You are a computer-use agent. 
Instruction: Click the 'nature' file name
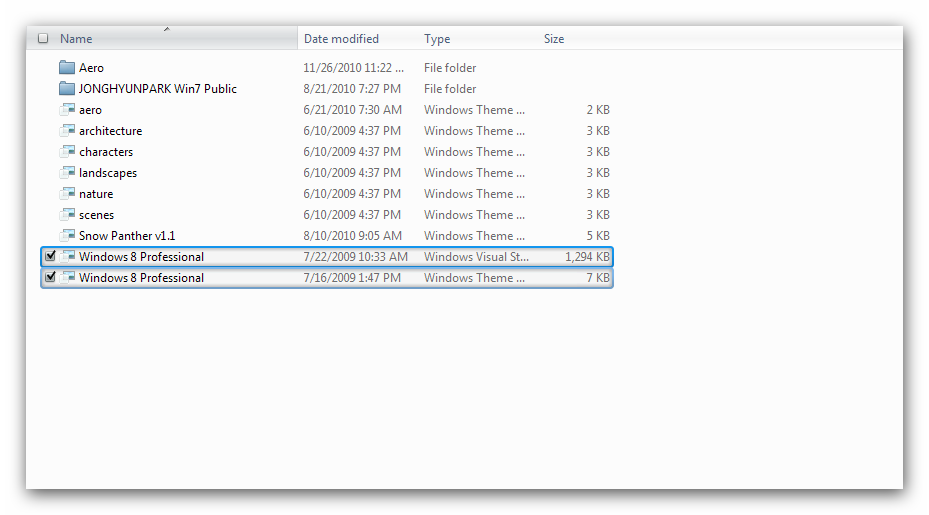96,194
